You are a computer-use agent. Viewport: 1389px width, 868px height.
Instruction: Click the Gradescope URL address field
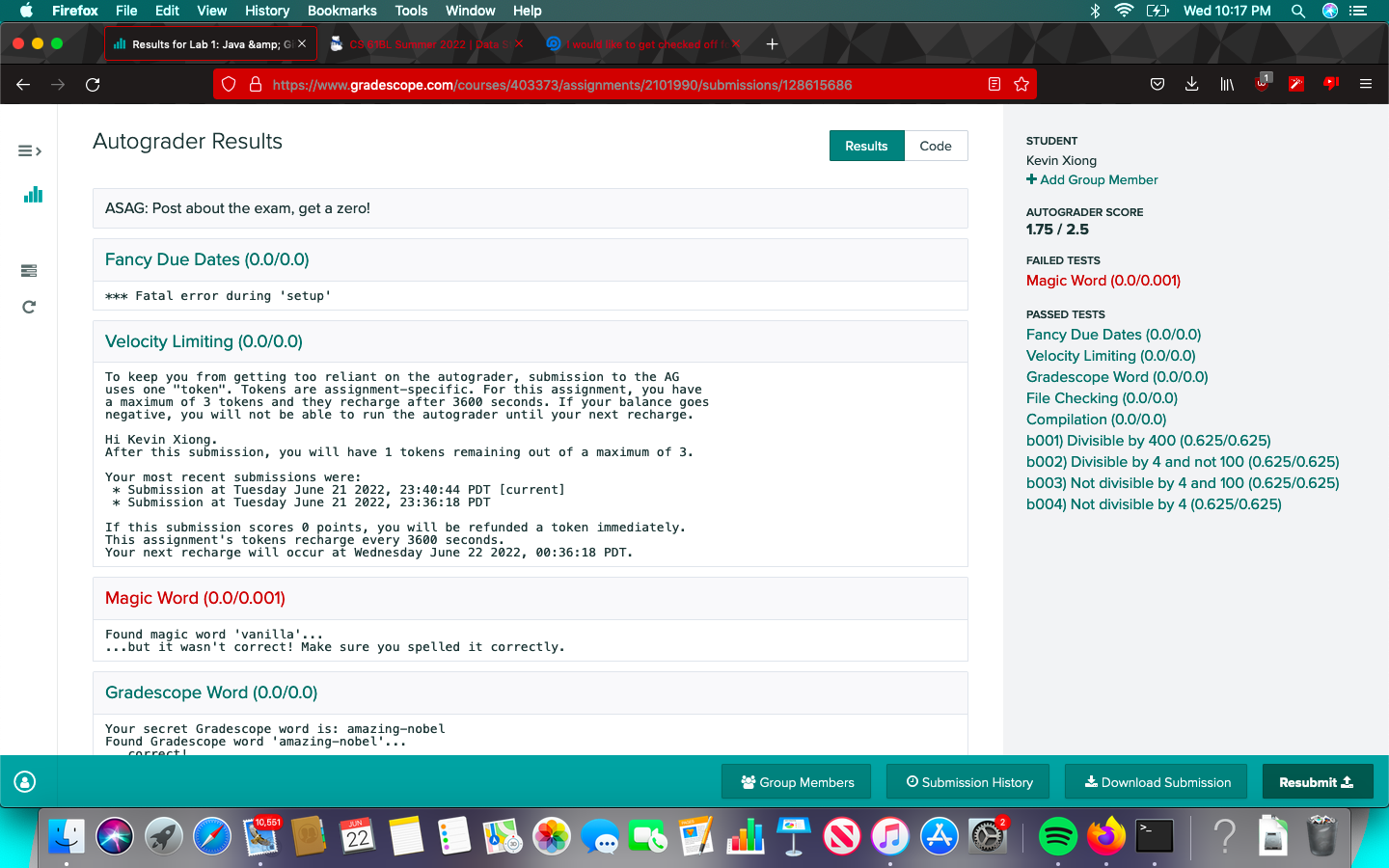point(617,85)
